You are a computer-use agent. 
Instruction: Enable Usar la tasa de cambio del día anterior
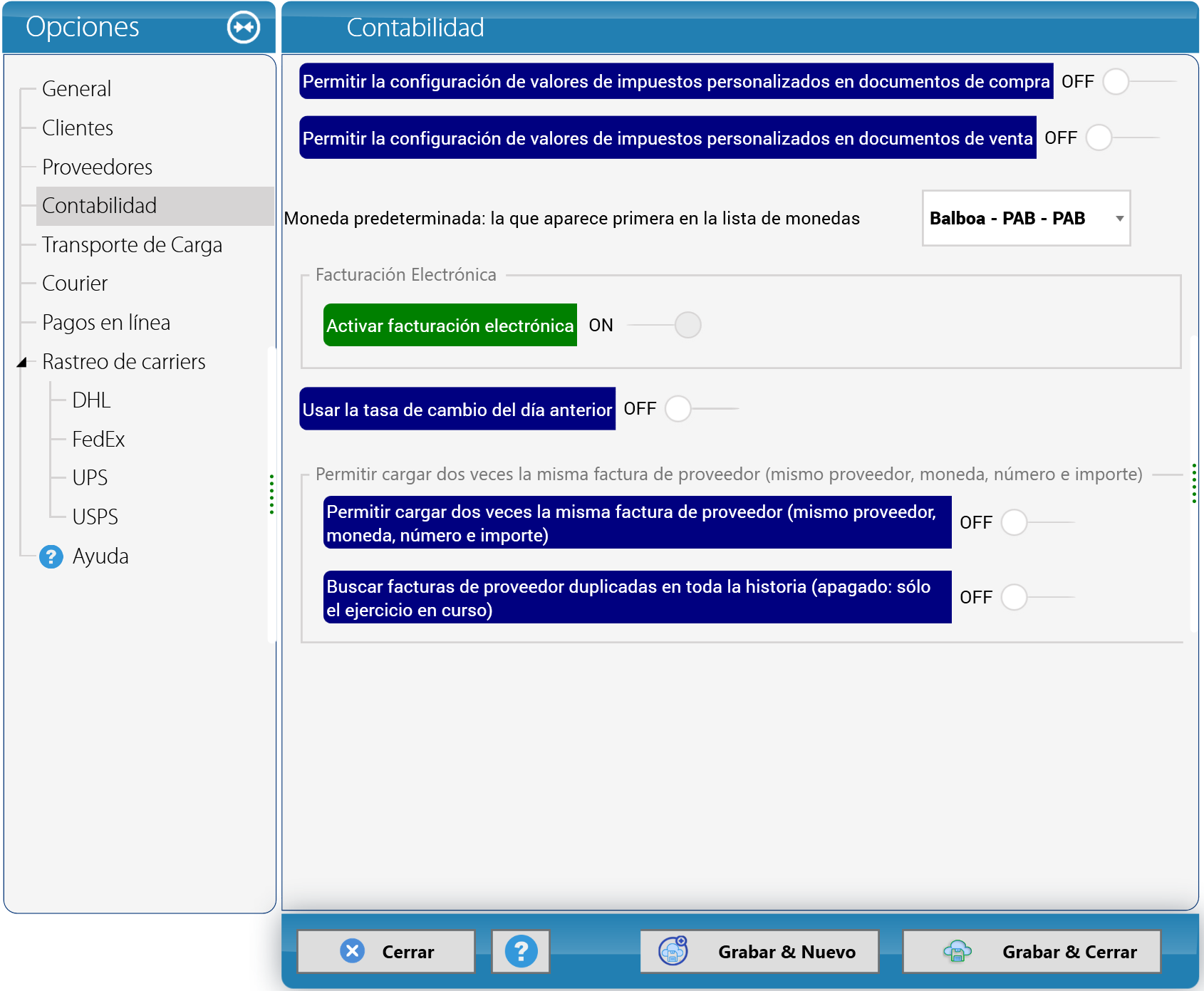point(702,409)
